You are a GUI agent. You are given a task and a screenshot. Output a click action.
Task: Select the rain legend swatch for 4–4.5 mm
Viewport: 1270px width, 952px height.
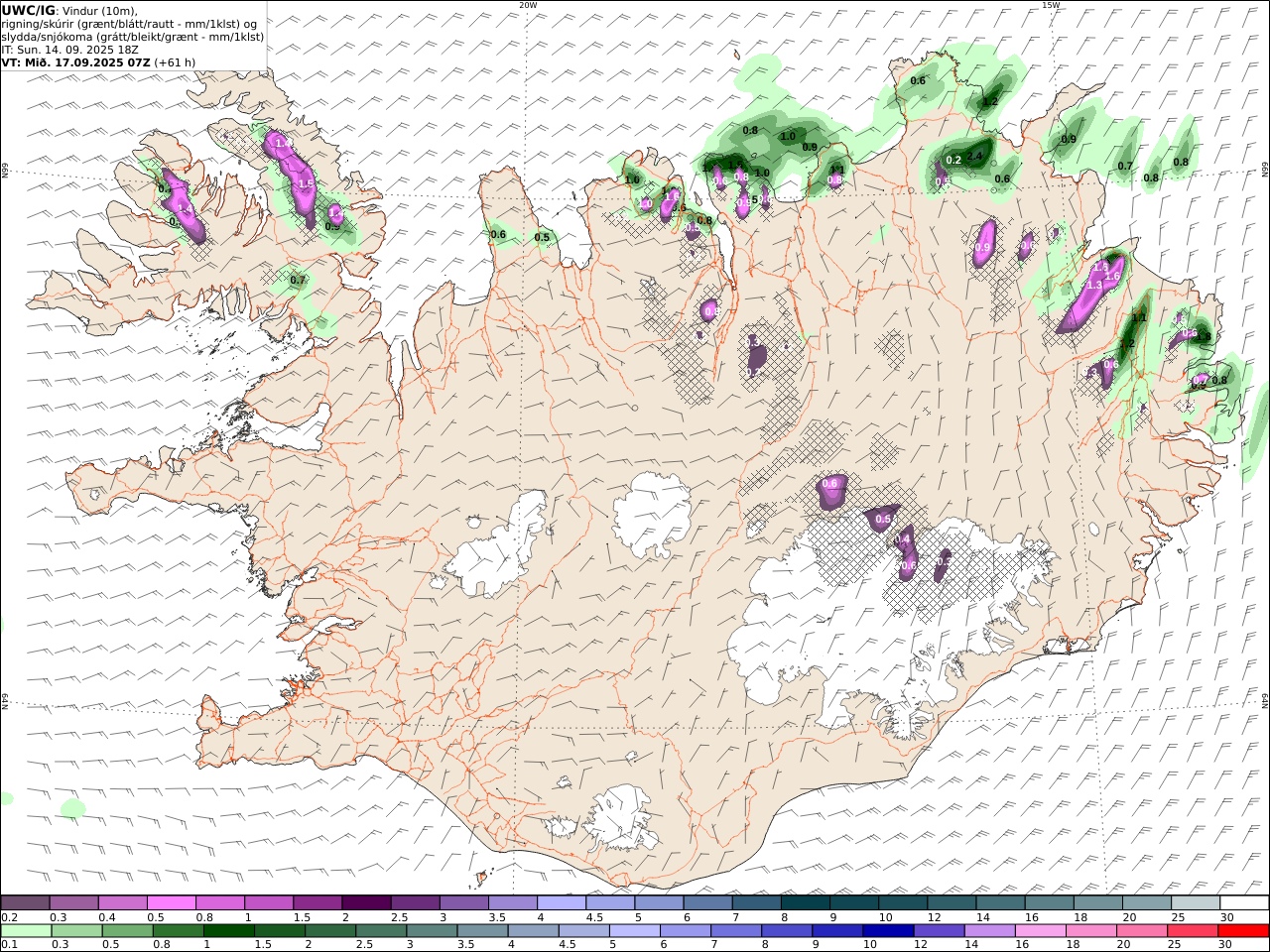pos(534,931)
